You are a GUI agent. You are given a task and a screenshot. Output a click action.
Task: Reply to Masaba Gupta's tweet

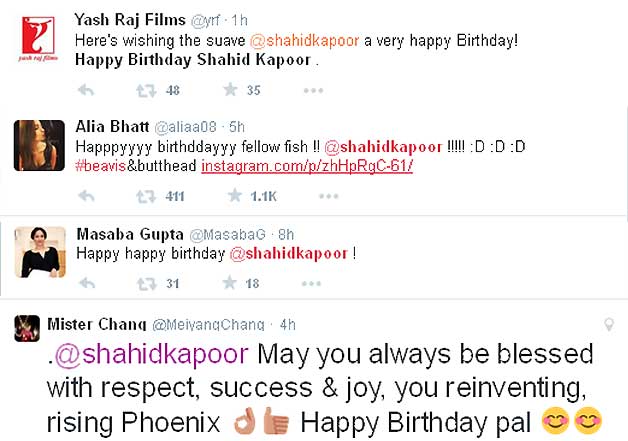click(87, 284)
